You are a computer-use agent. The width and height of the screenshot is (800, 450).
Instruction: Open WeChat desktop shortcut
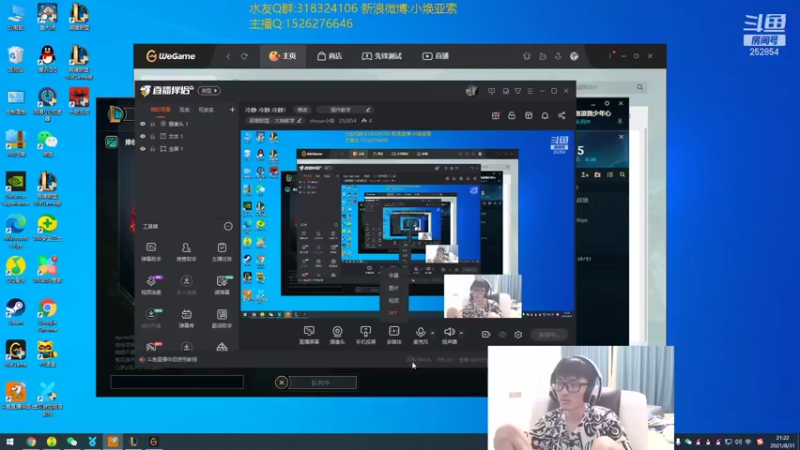[x=47, y=144]
